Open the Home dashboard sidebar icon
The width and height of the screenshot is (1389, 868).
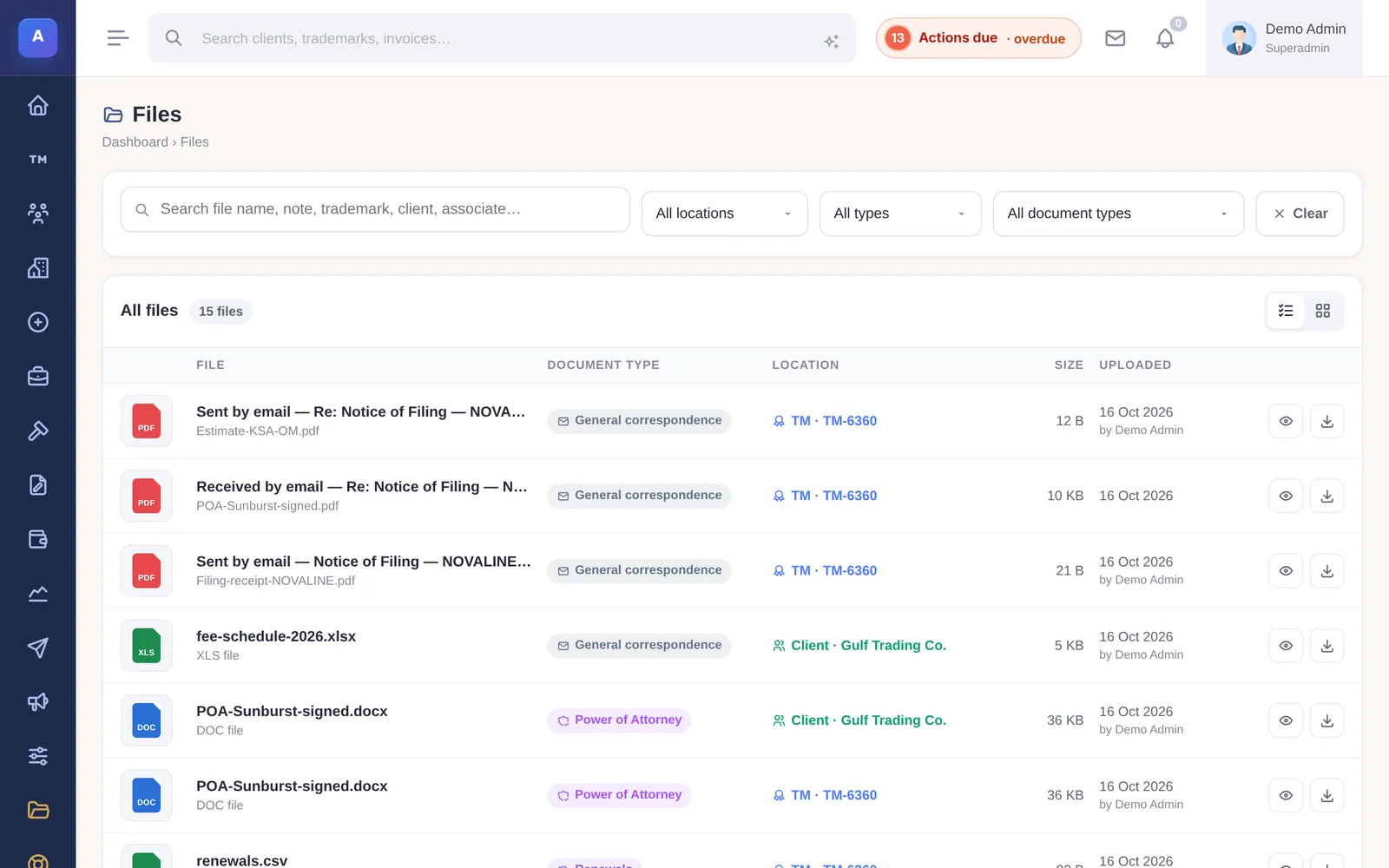click(37, 105)
